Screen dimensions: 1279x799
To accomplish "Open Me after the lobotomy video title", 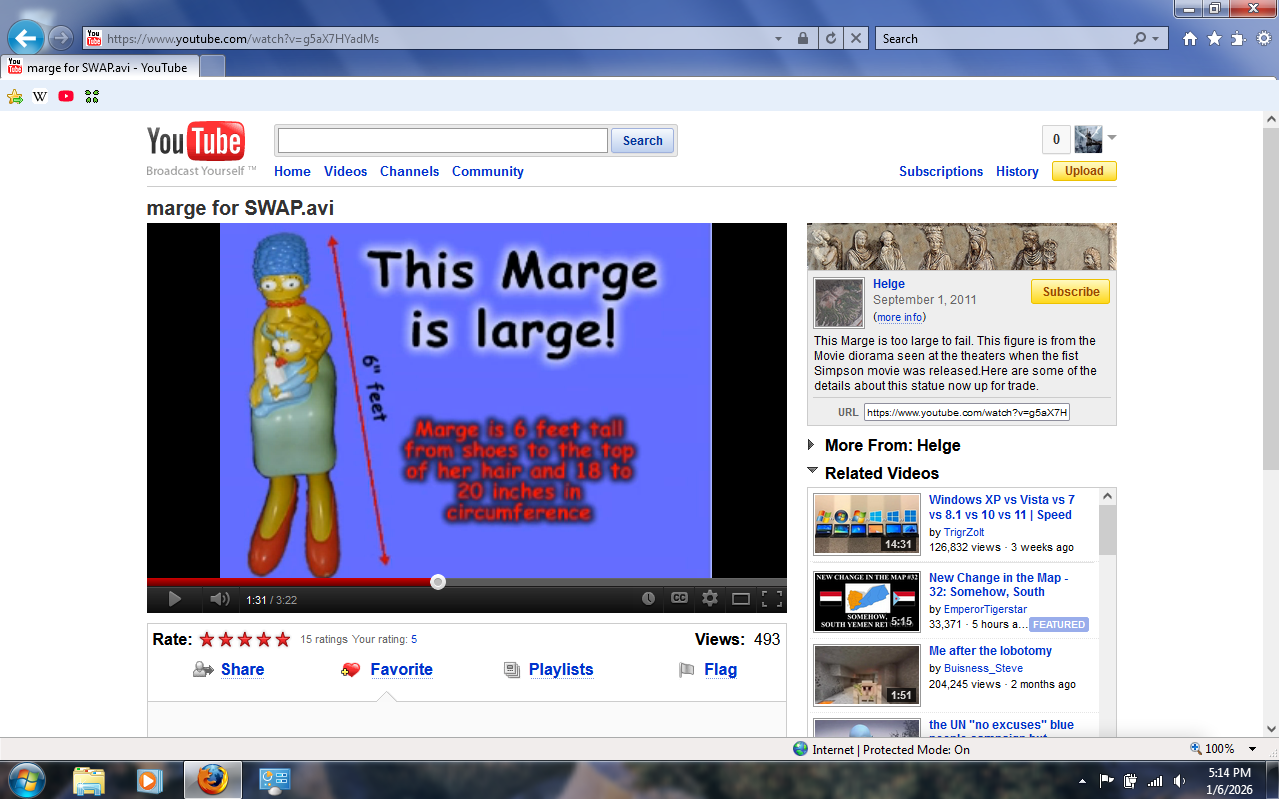I will 990,651.
